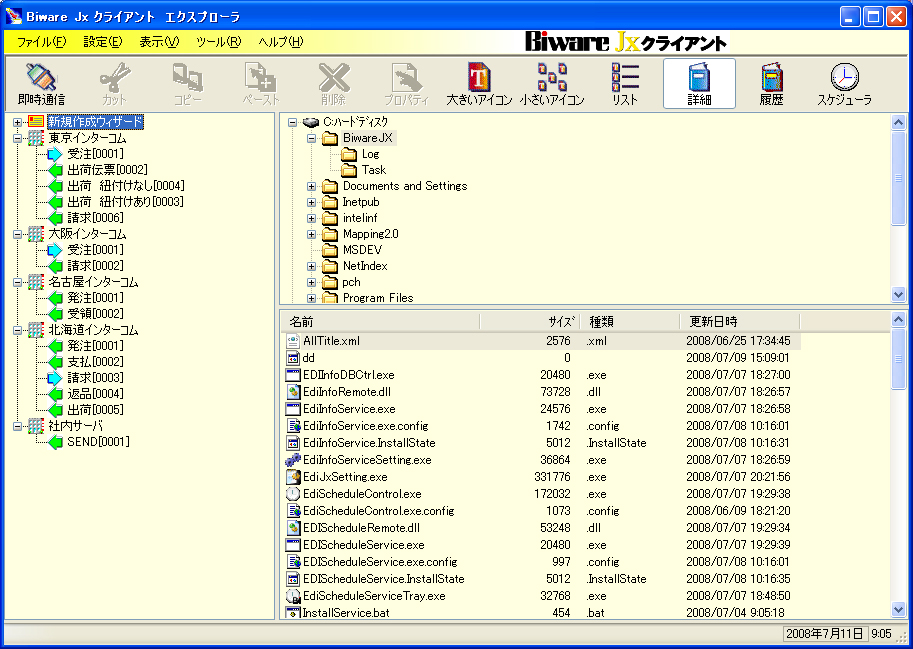The width and height of the screenshot is (913, 649).
Task: Open the 履歴 history icon
Action: pos(771,84)
